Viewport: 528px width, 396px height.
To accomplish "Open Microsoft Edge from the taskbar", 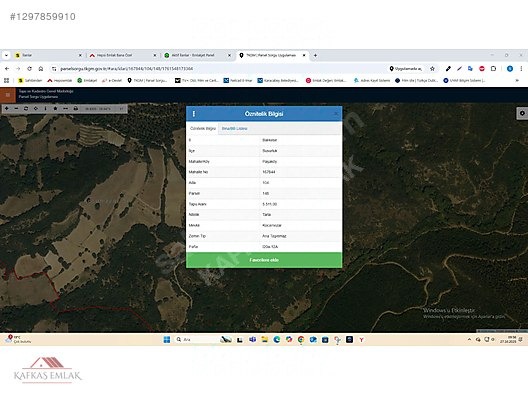I will coord(277,340).
